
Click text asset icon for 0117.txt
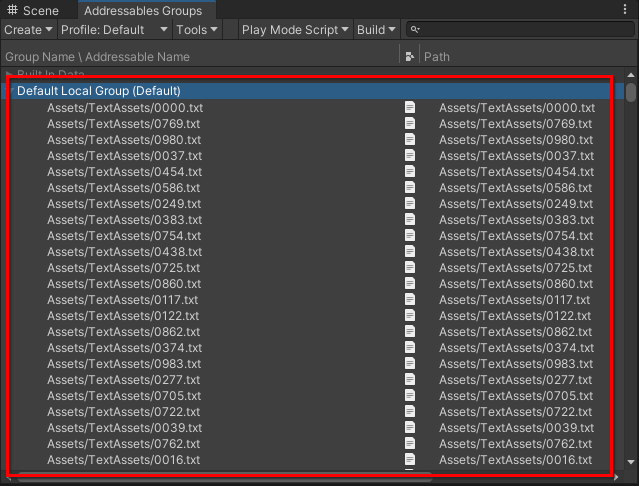410,299
